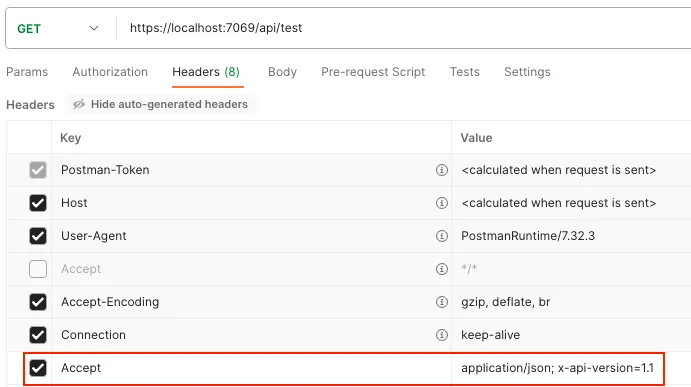691x387 pixels.
Task: Switch to the Params tab
Action: (x=27, y=72)
